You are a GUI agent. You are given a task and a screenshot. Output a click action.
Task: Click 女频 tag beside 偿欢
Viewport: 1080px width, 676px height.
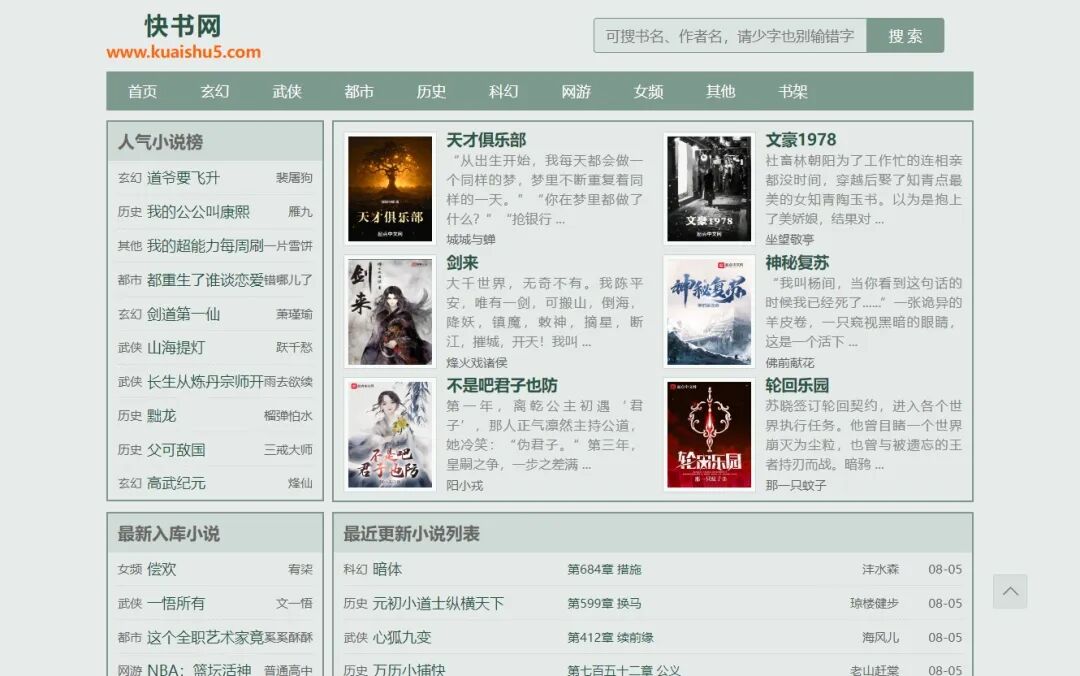click(x=129, y=569)
